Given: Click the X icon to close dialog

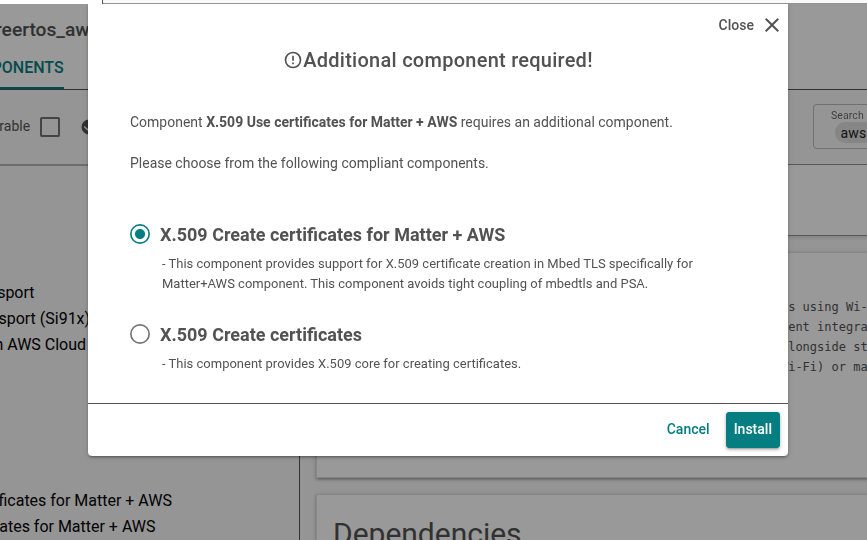Looking at the screenshot, I should [772, 25].
